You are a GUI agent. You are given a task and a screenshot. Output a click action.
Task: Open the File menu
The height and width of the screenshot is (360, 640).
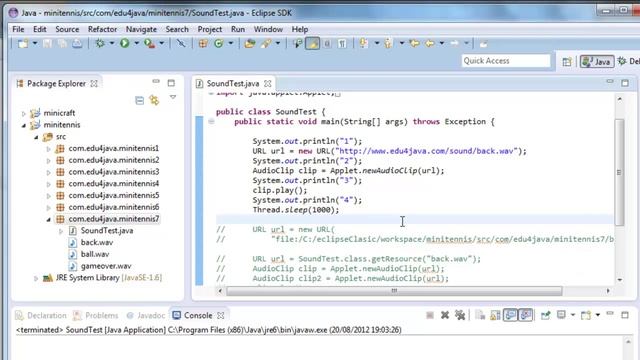[18, 29]
